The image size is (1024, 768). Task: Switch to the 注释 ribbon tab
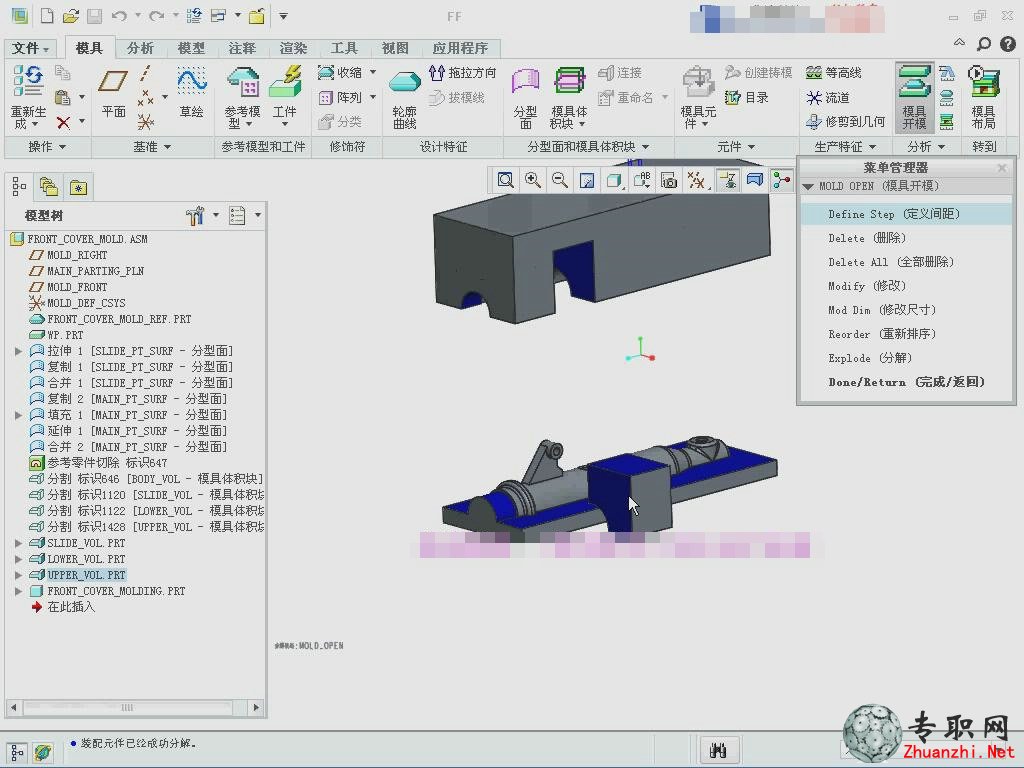[242, 48]
